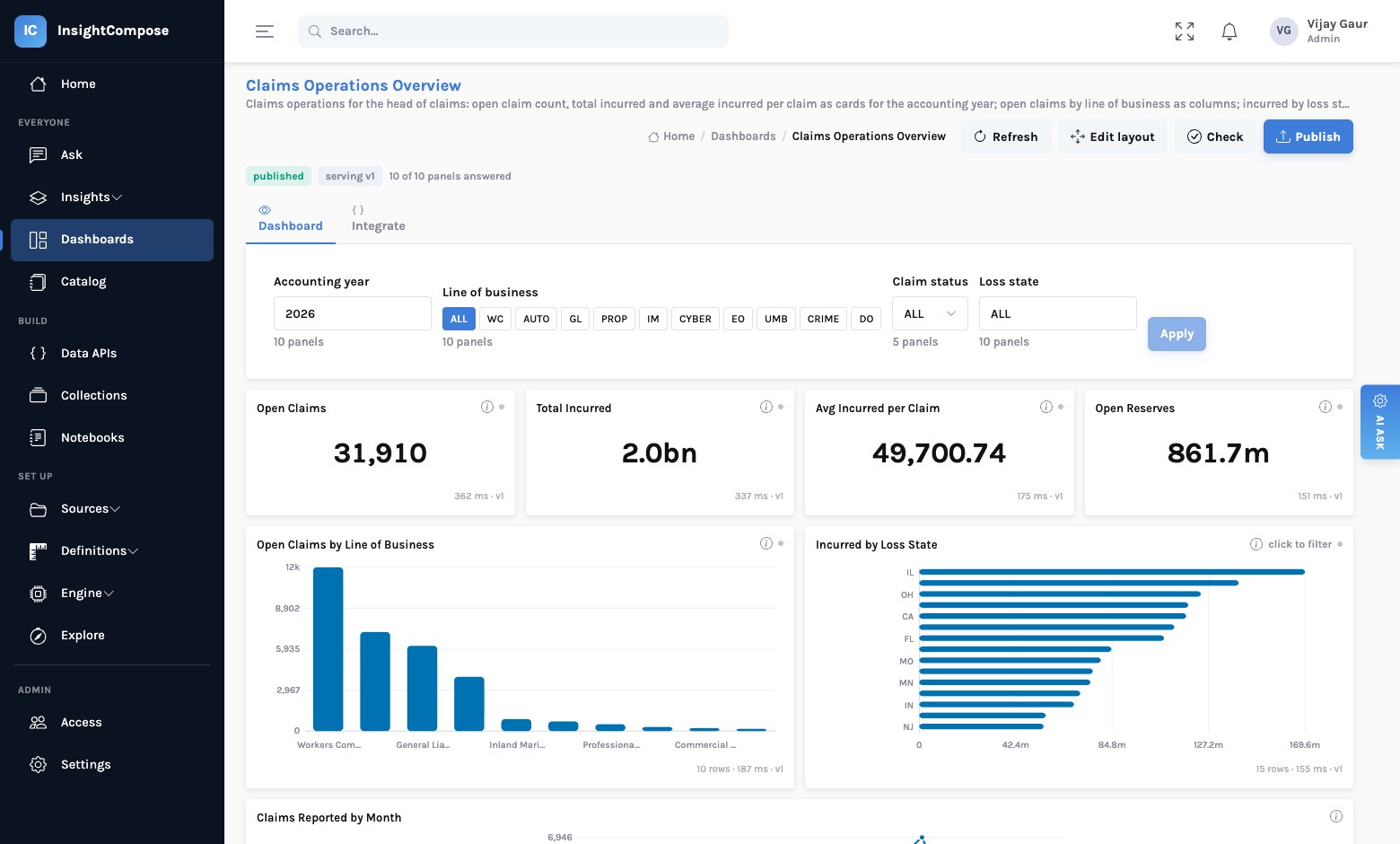Click info icon on Claims Reported by Month
Image resolution: width=1400 pixels, height=844 pixels.
click(1336, 816)
